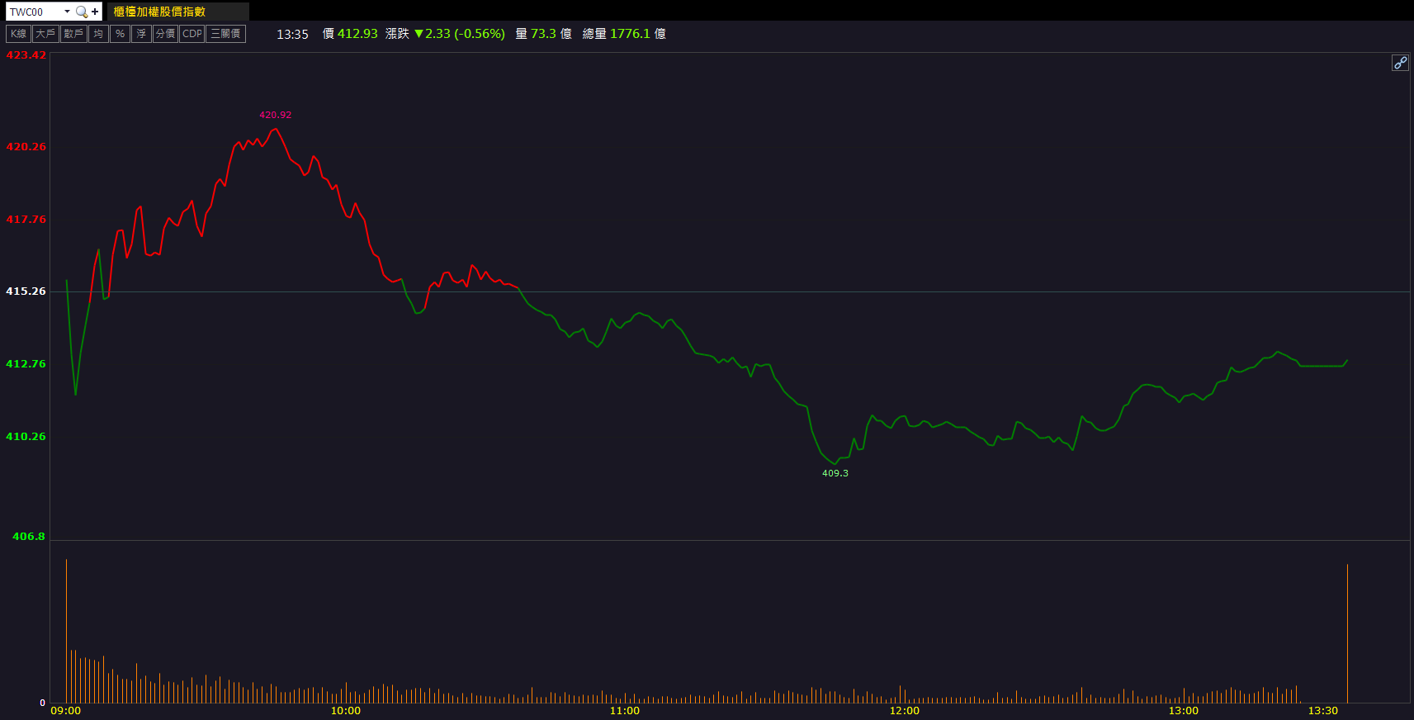Toggle the 均 average line button
Viewport: 1414px width, 720px height.
tap(98, 34)
